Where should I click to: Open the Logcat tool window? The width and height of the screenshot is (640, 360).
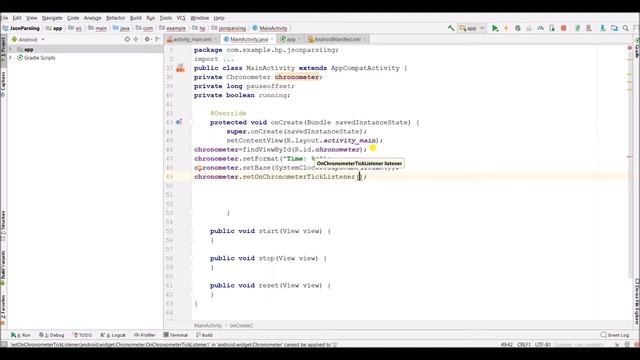click(113, 335)
